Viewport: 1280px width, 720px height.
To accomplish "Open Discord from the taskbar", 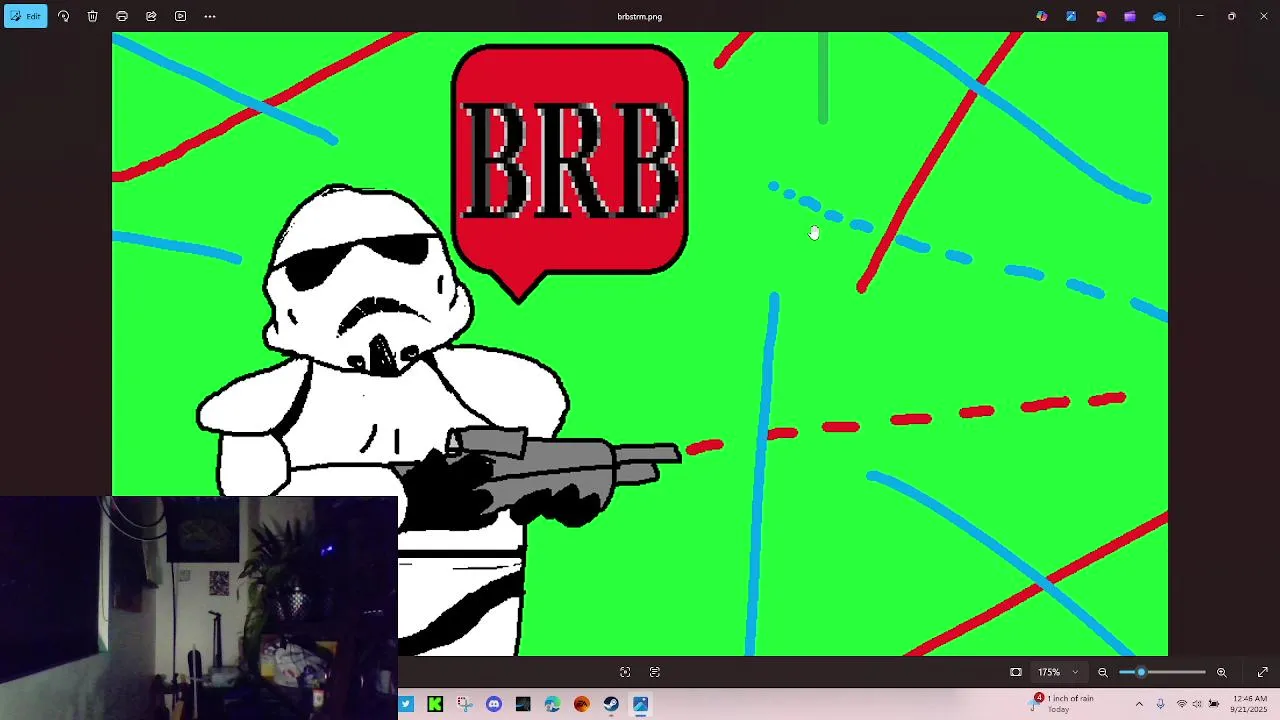I will pyautogui.click(x=494, y=704).
